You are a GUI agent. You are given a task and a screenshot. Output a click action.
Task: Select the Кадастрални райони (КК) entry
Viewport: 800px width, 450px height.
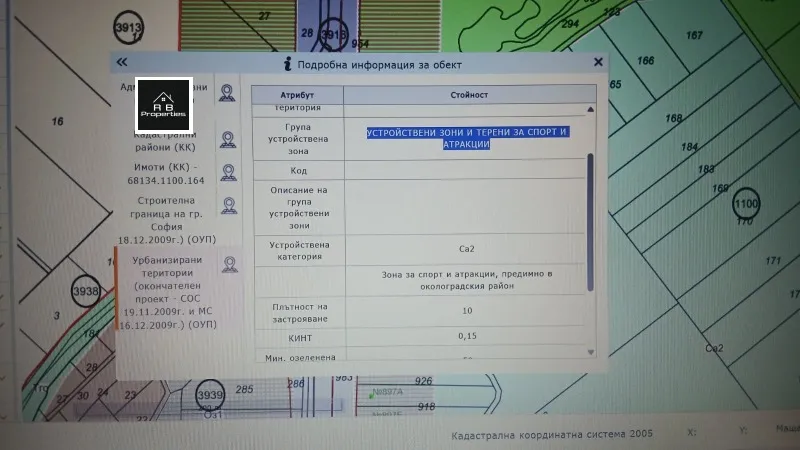(x=169, y=141)
